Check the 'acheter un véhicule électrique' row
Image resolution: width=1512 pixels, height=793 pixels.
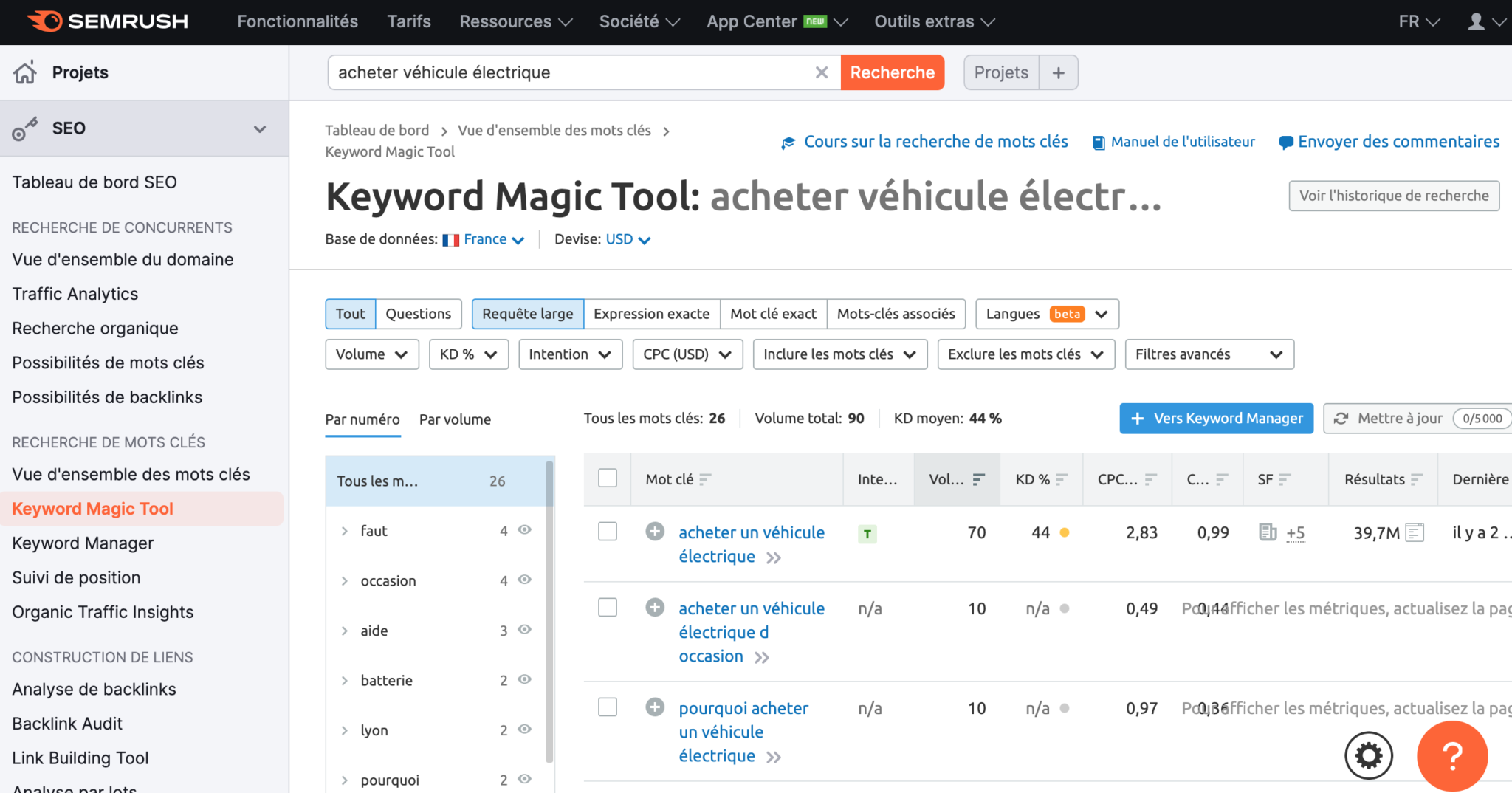click(608, 532)
